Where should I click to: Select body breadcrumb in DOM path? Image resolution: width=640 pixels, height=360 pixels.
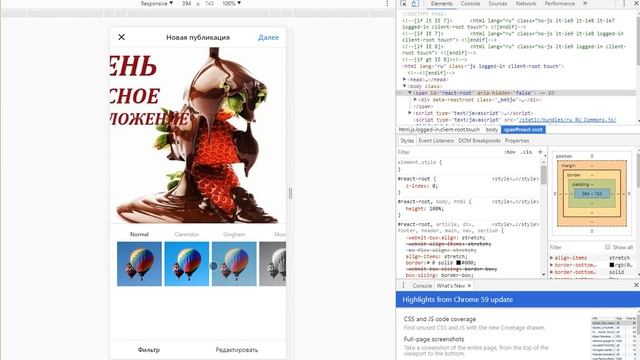(x=491, y=129)
